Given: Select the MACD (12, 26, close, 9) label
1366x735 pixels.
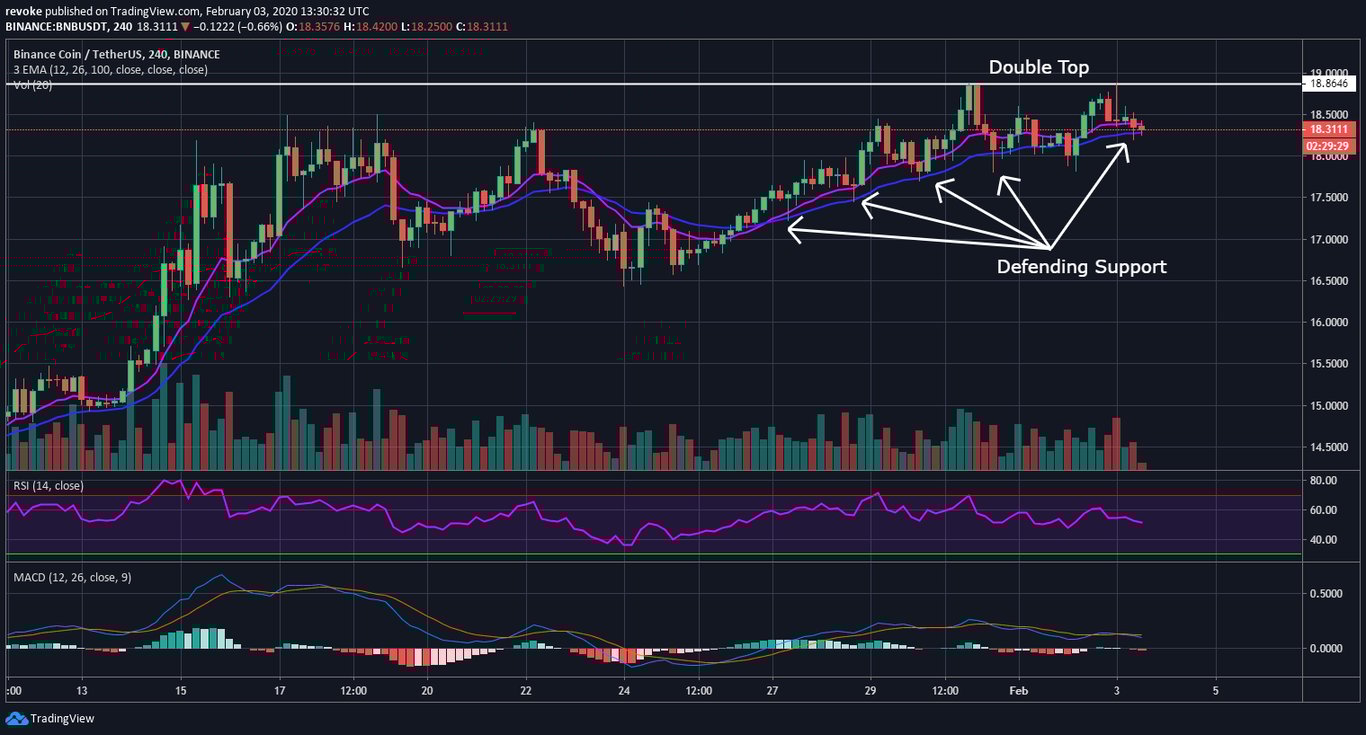Looking at the screenshot, I should 70,577.
